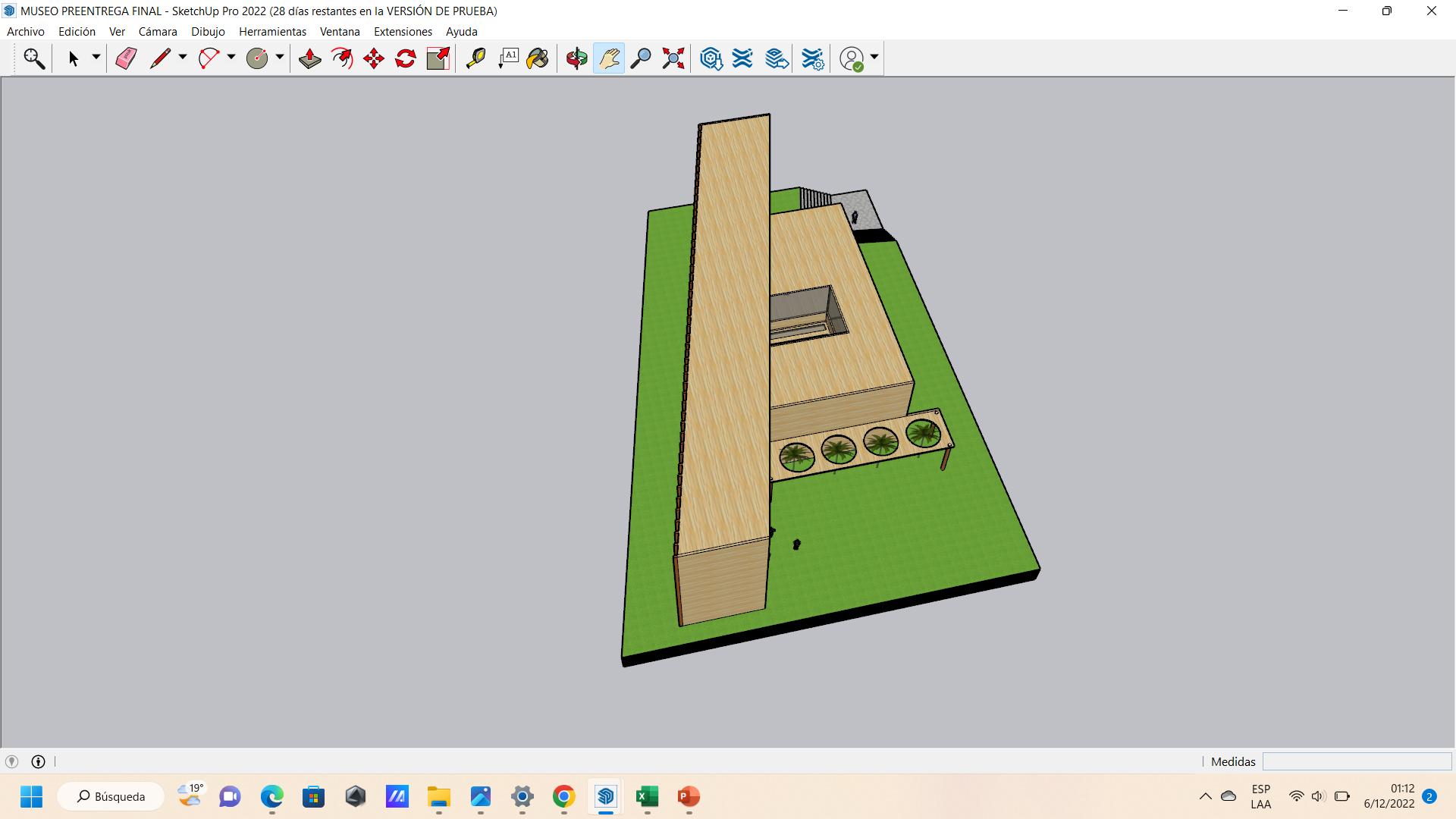1456x819 pixels.
Task: Click the Búsqueda taskbar search button
Action: (111, 796)
